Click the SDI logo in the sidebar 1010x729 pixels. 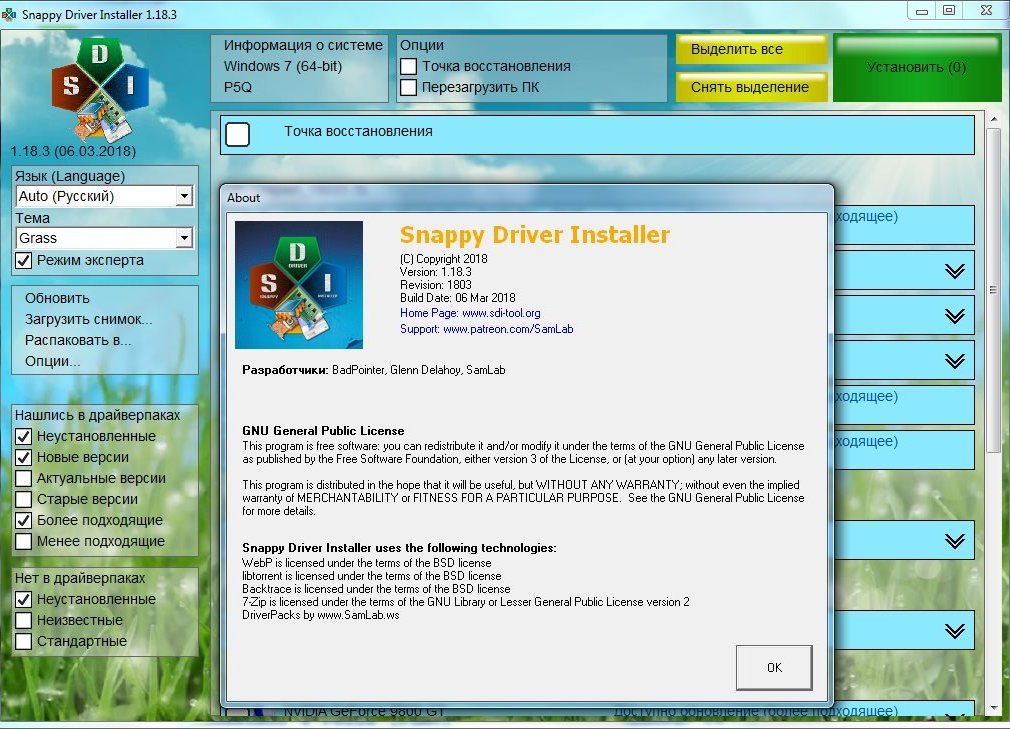pos(100,90)
